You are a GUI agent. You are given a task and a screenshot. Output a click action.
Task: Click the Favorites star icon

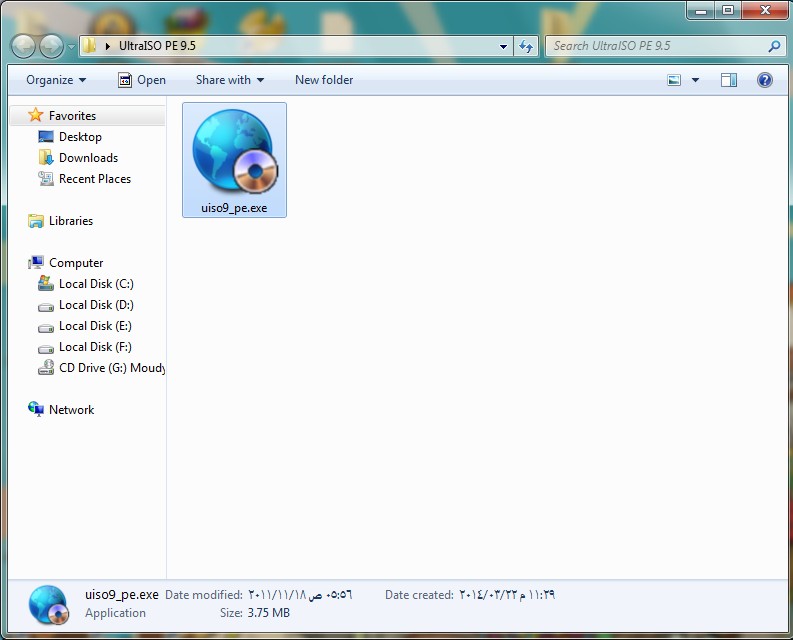pyautogui.click(x=35, y=115)
